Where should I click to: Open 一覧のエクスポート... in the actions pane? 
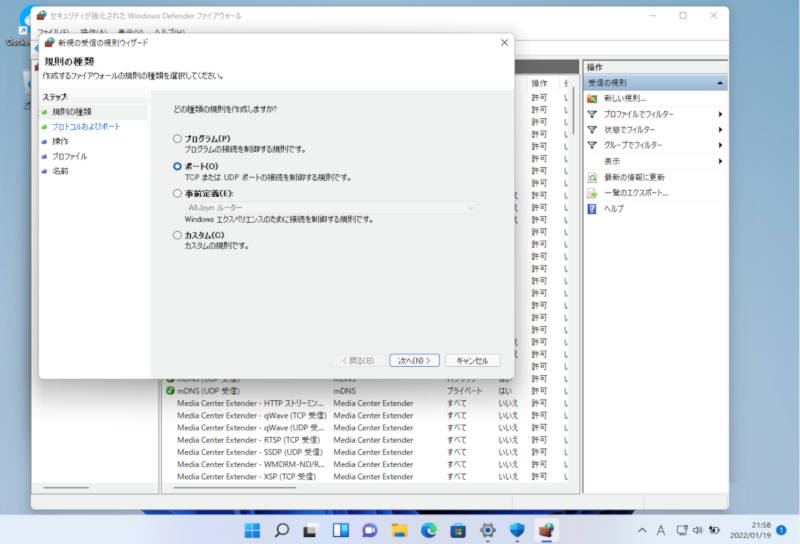pos(636,193)
